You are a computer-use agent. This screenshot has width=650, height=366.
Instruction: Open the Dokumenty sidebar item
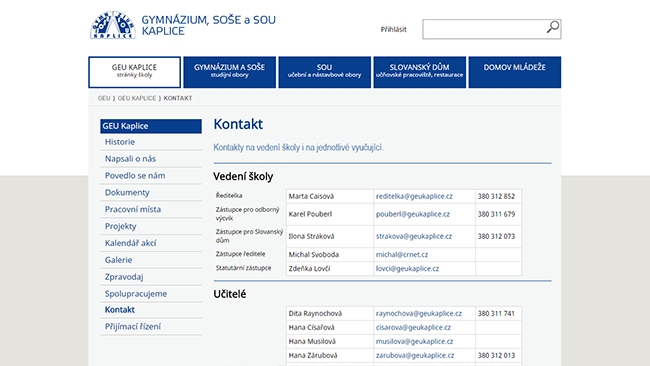pyautogui.click(x=127, y=192)
